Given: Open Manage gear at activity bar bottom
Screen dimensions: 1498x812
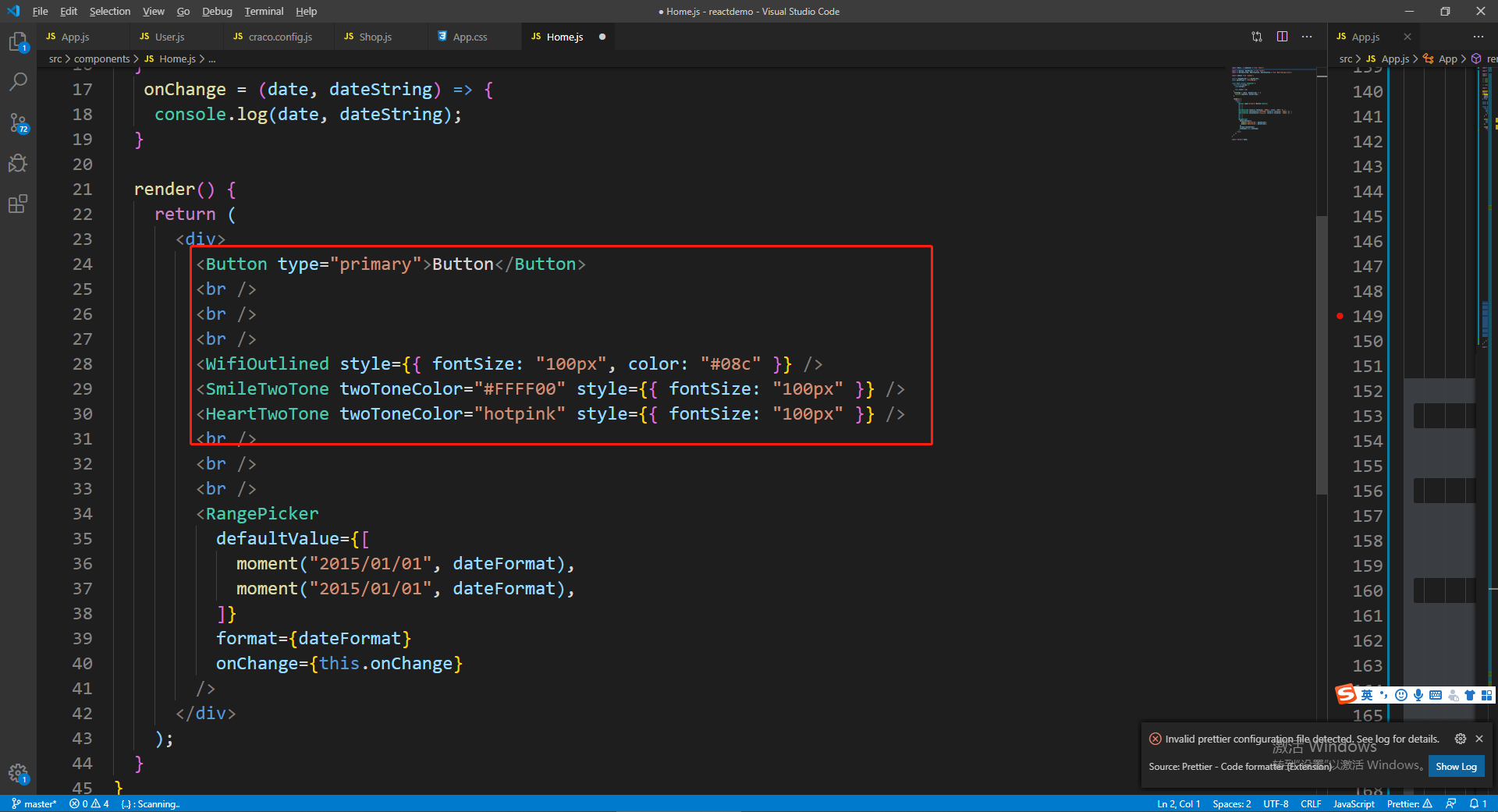Looking at the screenshot, I should pos(18,773).
